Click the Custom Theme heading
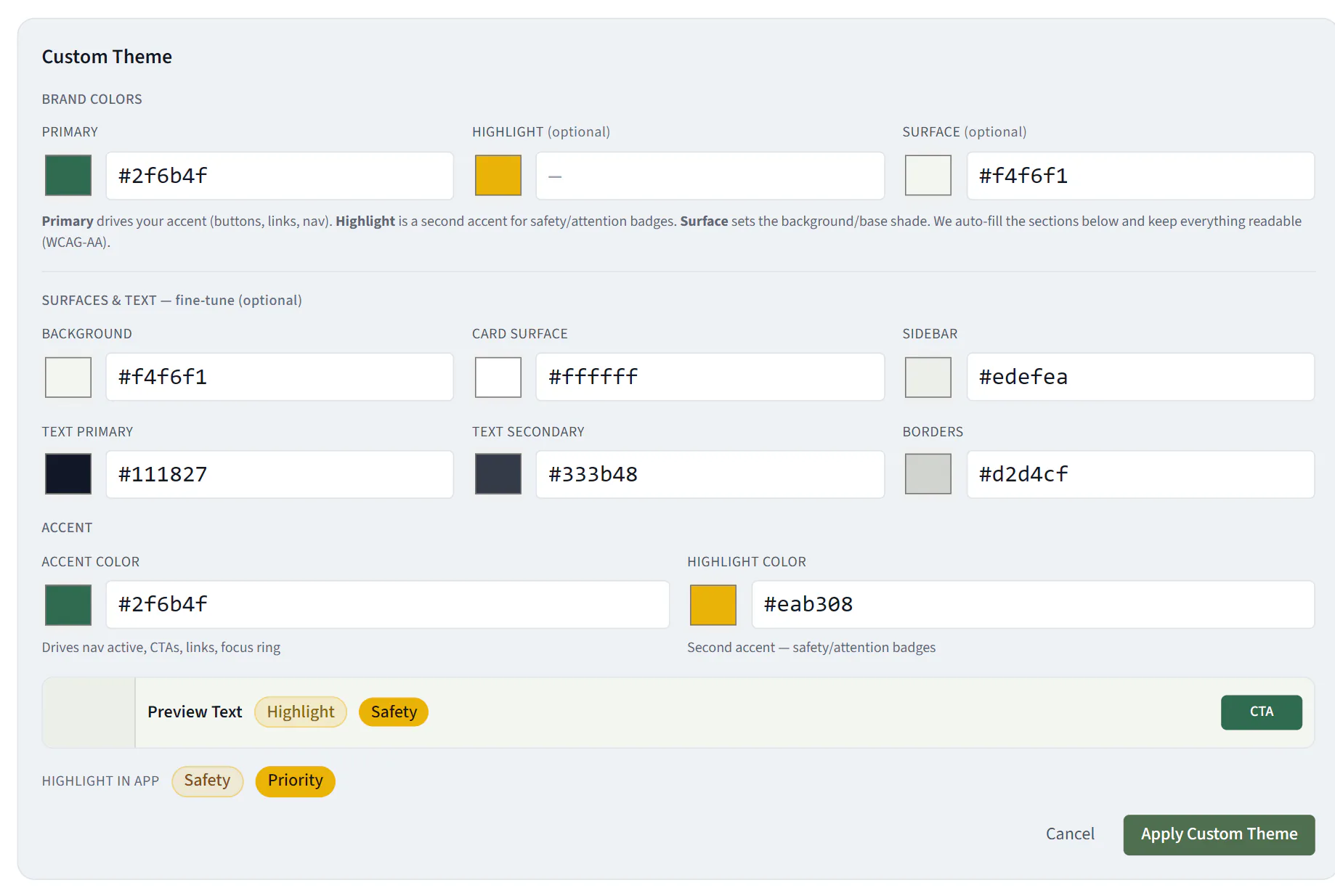This screenshot has width=1335, height=896. [x=107, y=57]
